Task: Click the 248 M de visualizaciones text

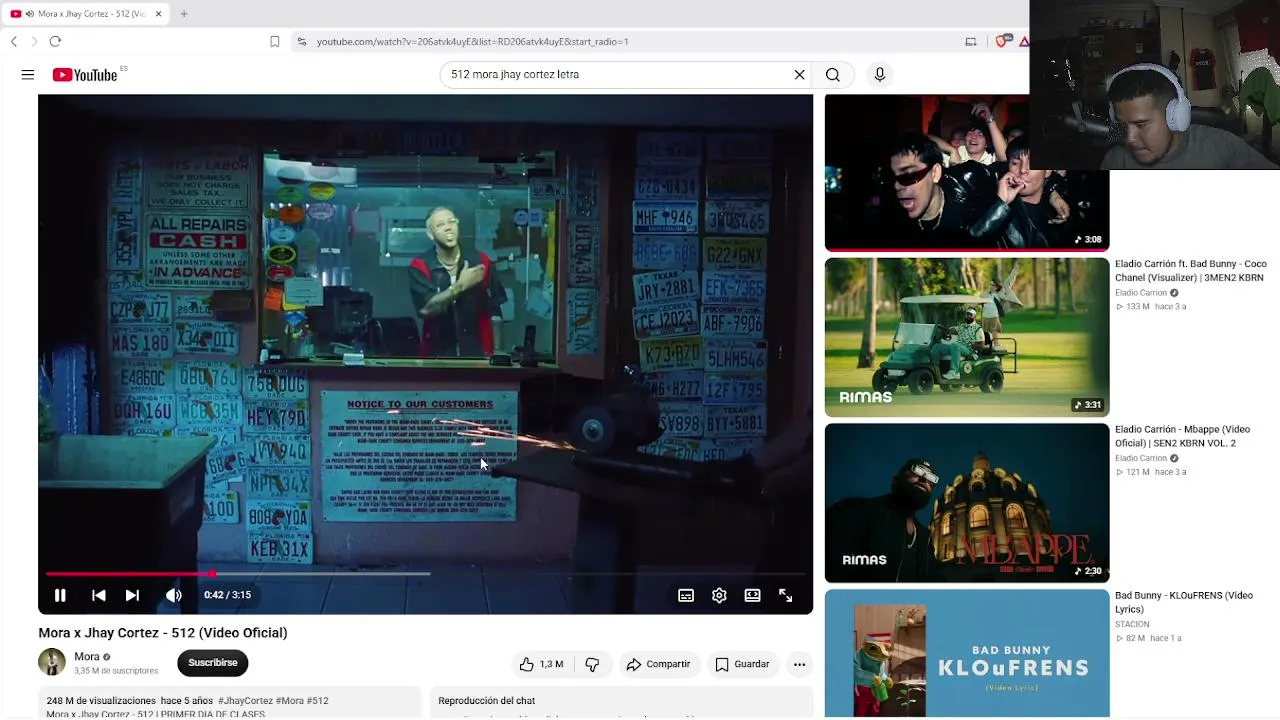Action: pos(101,701)
